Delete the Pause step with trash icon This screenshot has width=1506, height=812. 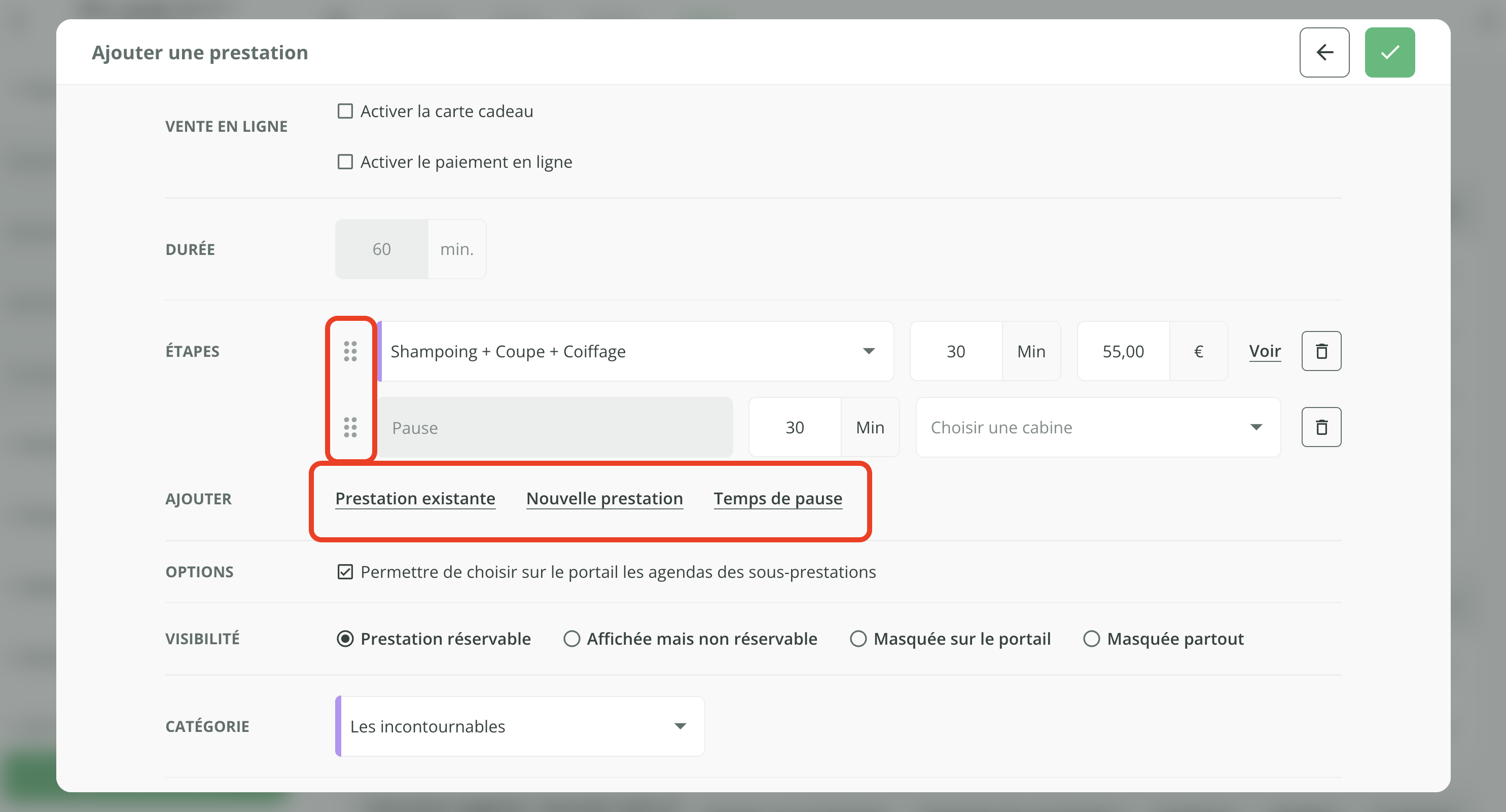point(1321,427)
